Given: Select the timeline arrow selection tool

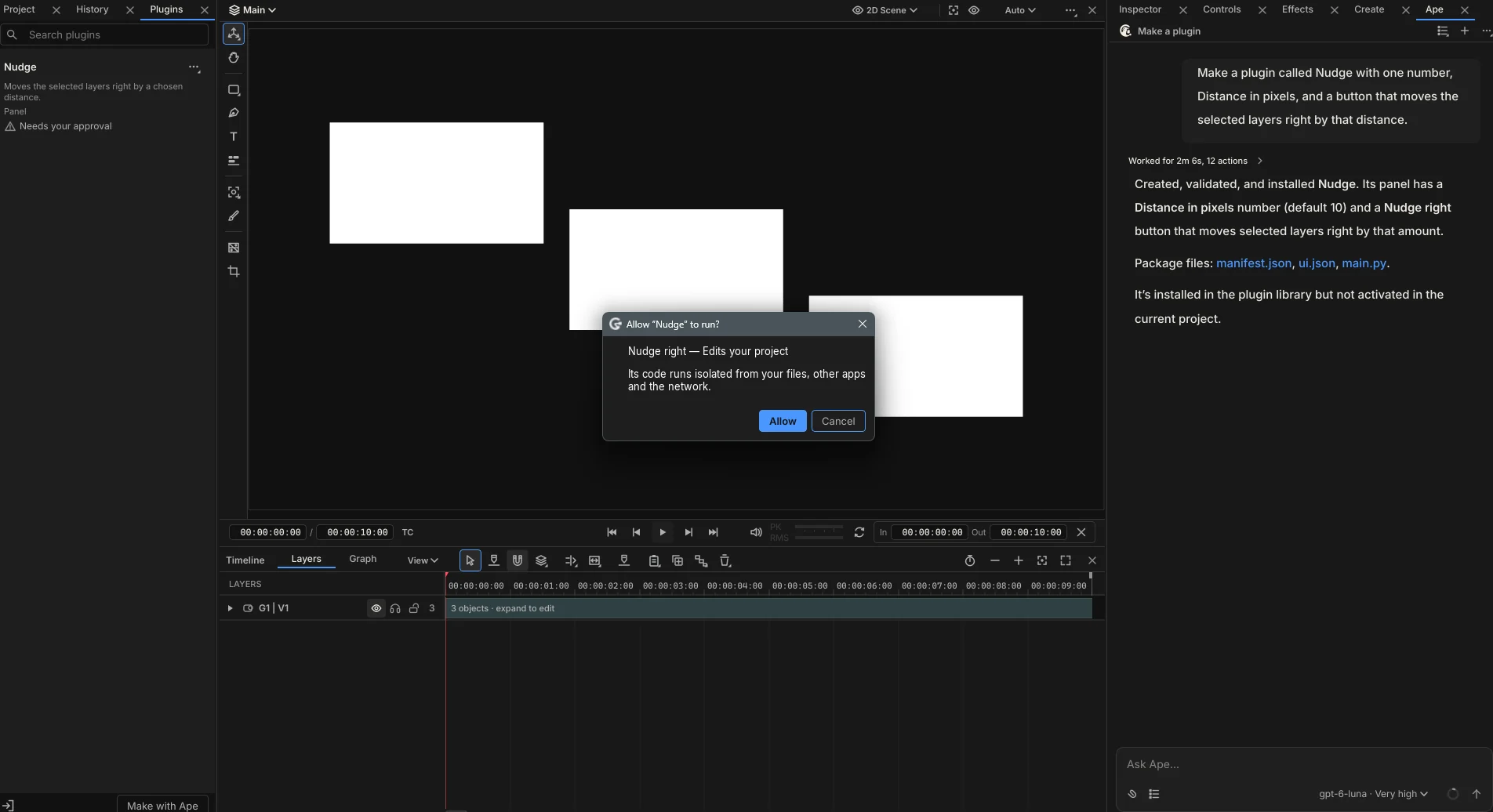Looking at the screenshot, I should coord(470,560).
